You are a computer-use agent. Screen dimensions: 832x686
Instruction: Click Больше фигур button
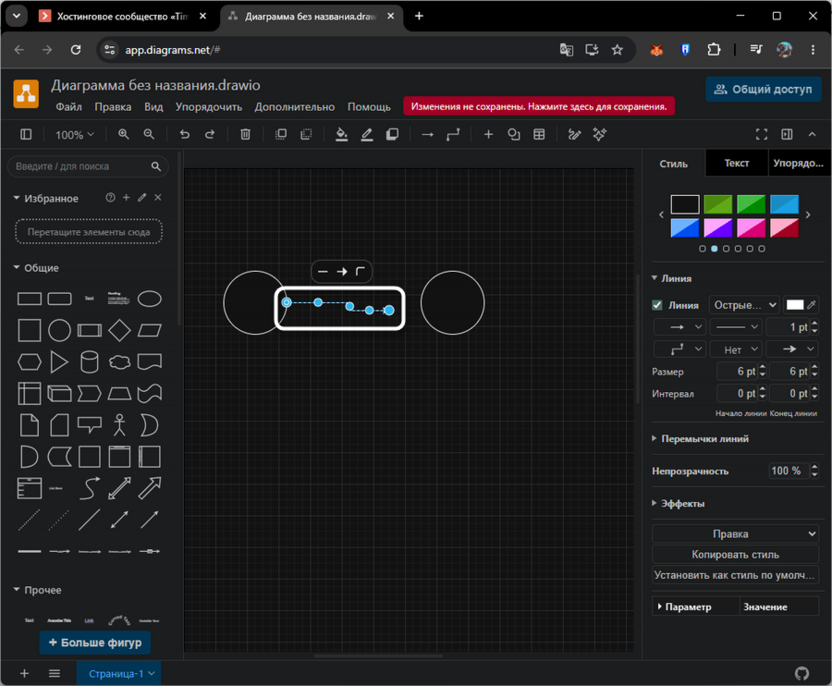(x=95, y=642)
